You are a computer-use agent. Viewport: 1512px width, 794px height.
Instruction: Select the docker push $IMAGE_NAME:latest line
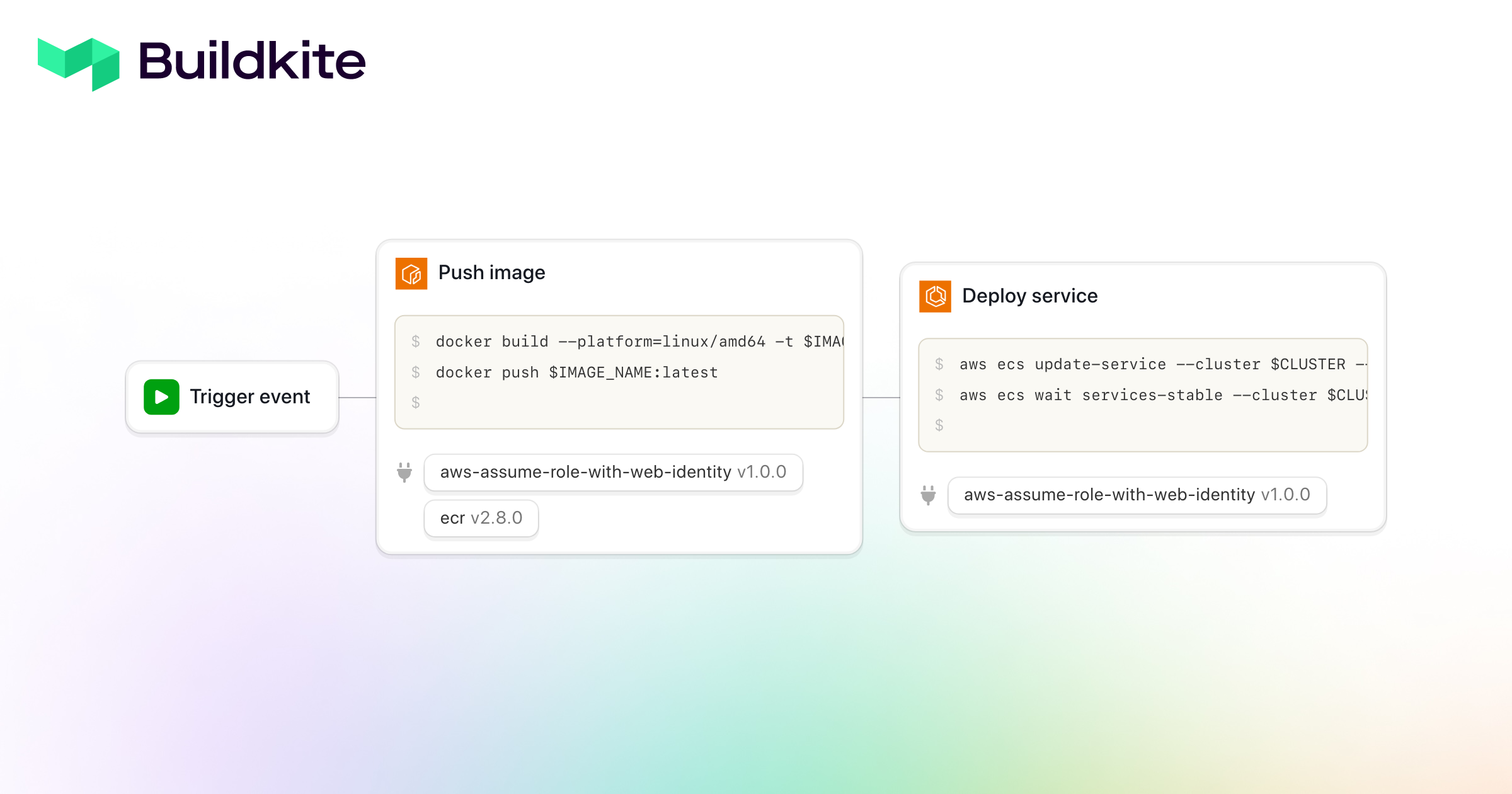[x=576, y=372]
